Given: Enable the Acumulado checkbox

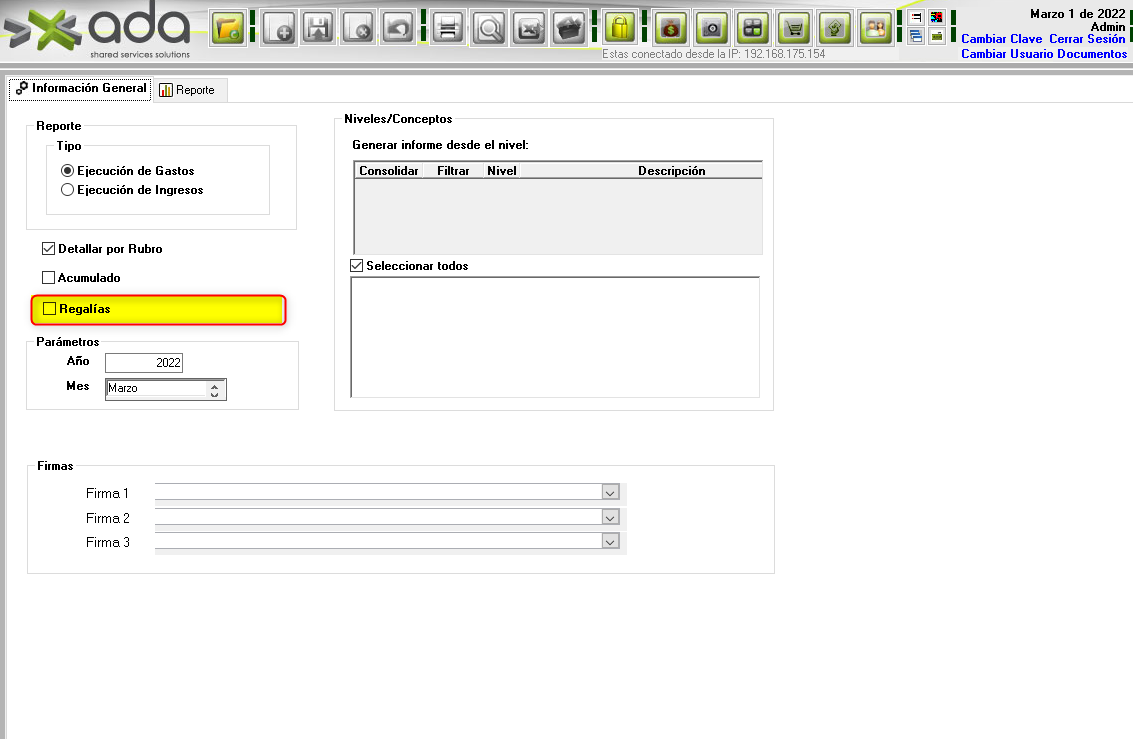Looking at the screenshot, I should click(48, 278).
